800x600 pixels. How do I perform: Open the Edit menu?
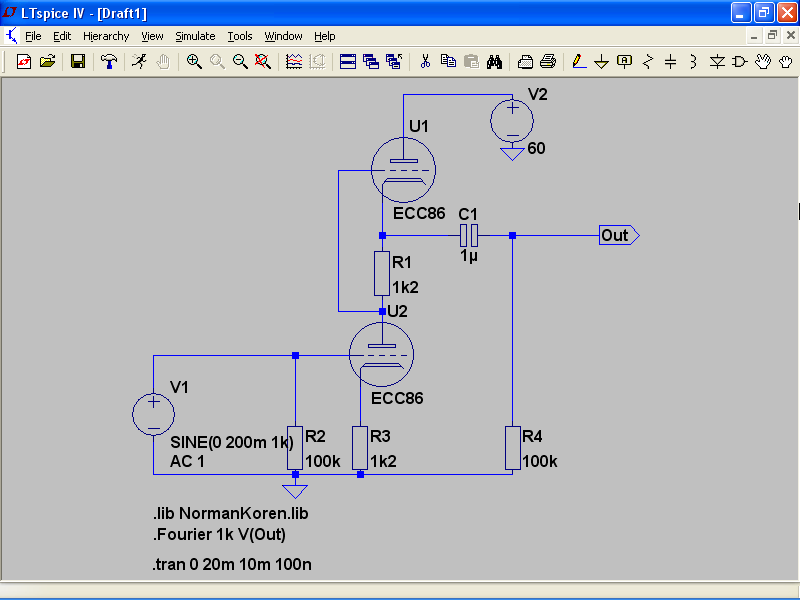(62, 36)
